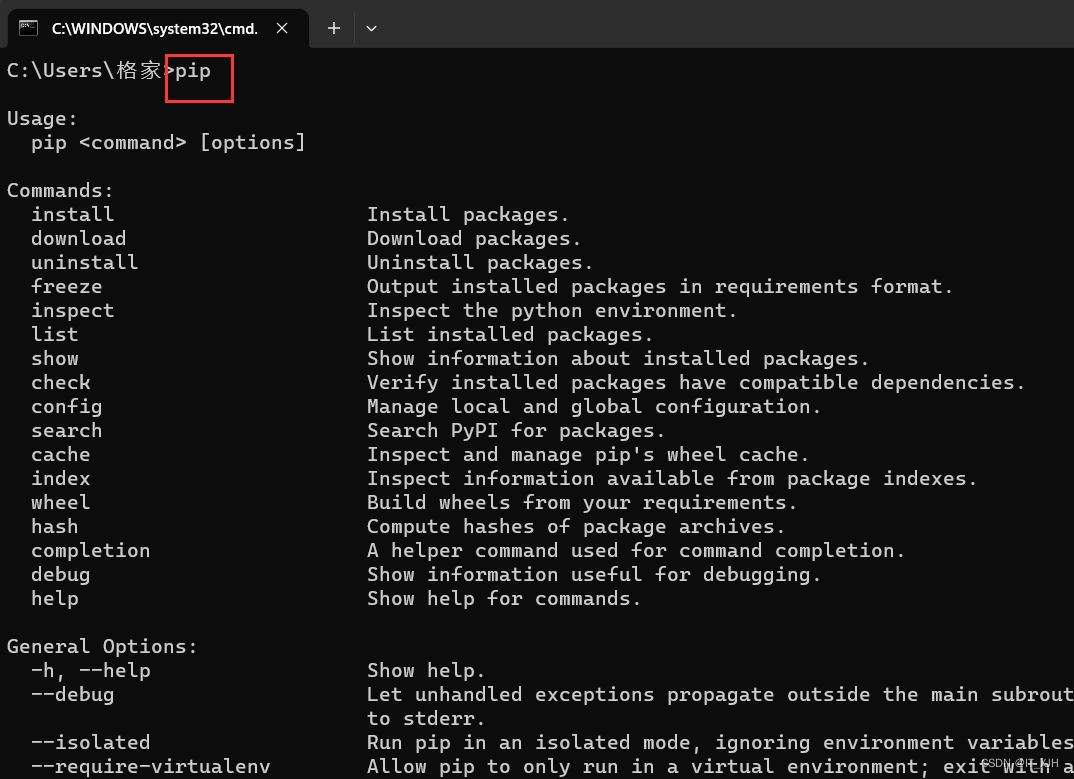The height and width of the screenshot is (779, 1074).
Task: Click the 'show' command name
Action: coord(55,358)
